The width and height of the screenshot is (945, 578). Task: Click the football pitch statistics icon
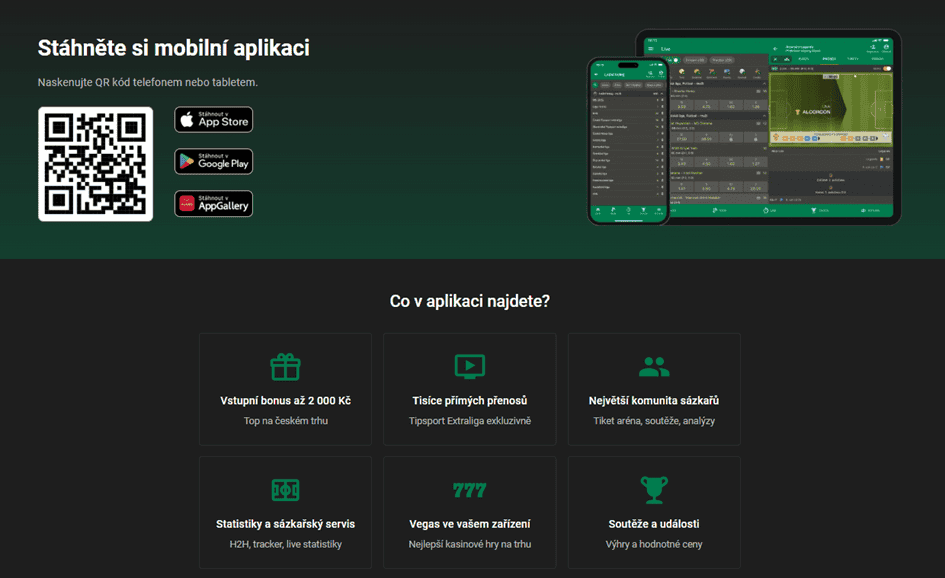click(285, 490)
